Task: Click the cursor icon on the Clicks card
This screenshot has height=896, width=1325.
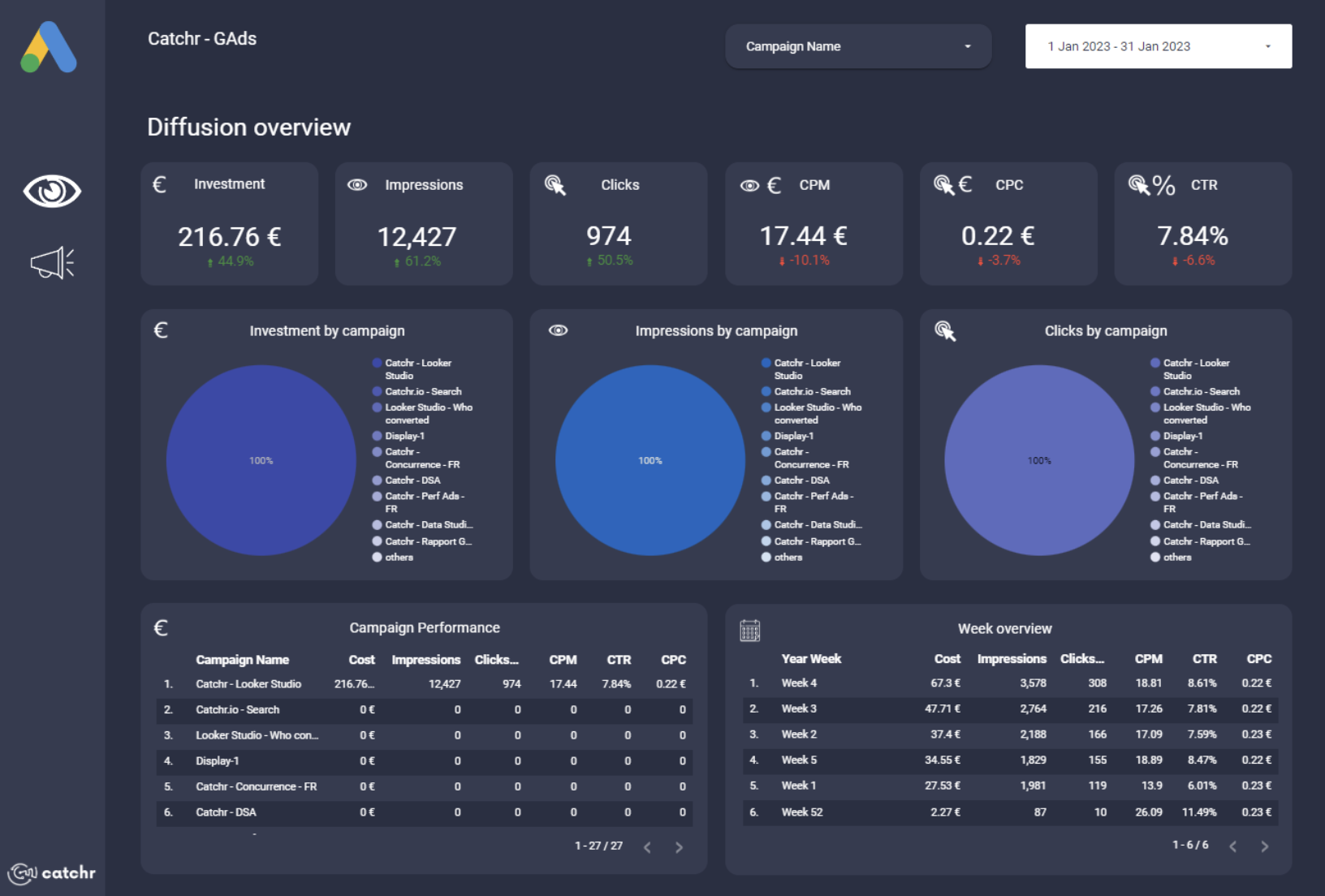Action: (557, 185)
